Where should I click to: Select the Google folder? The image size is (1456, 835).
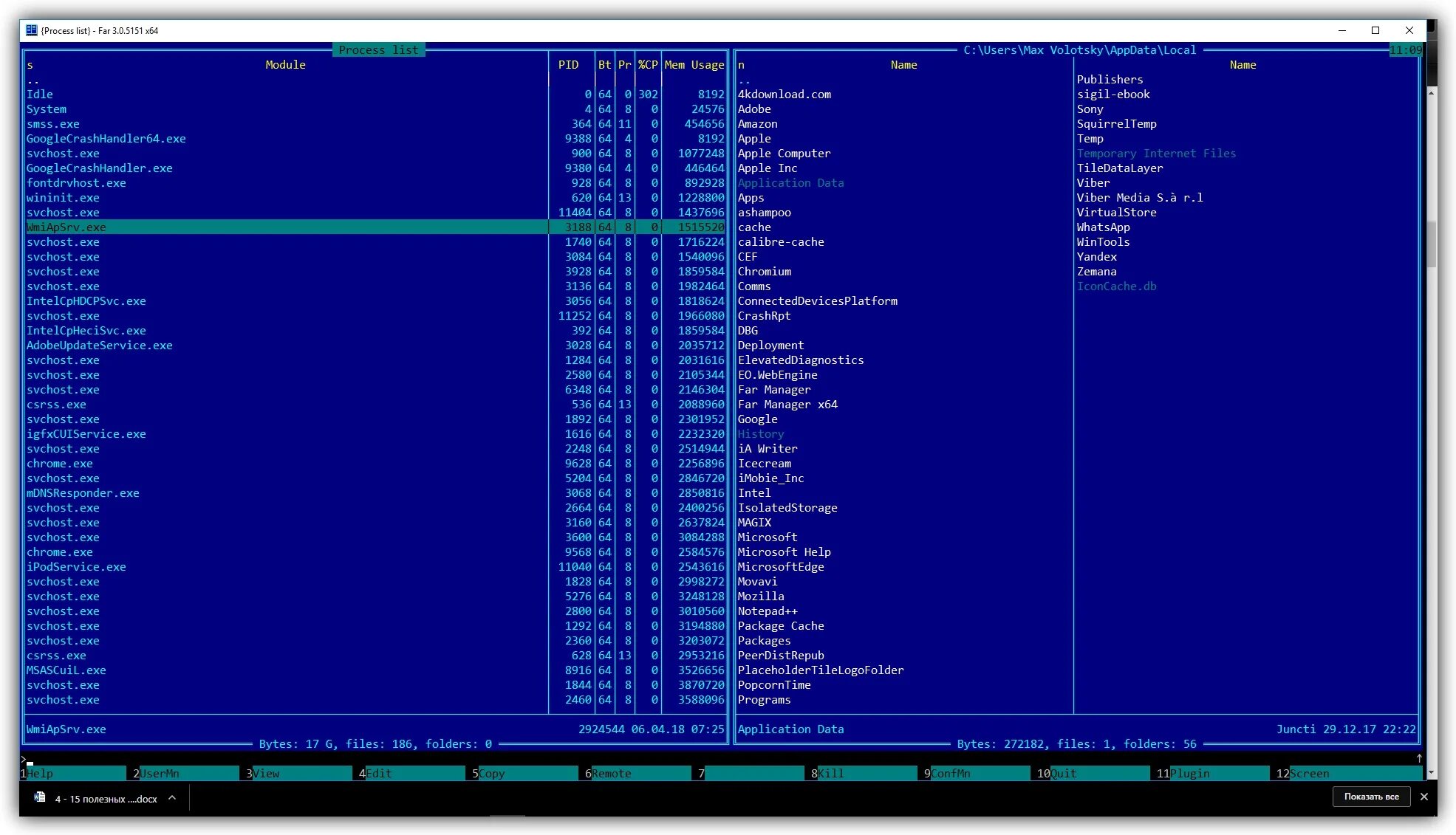pos(757,419)
